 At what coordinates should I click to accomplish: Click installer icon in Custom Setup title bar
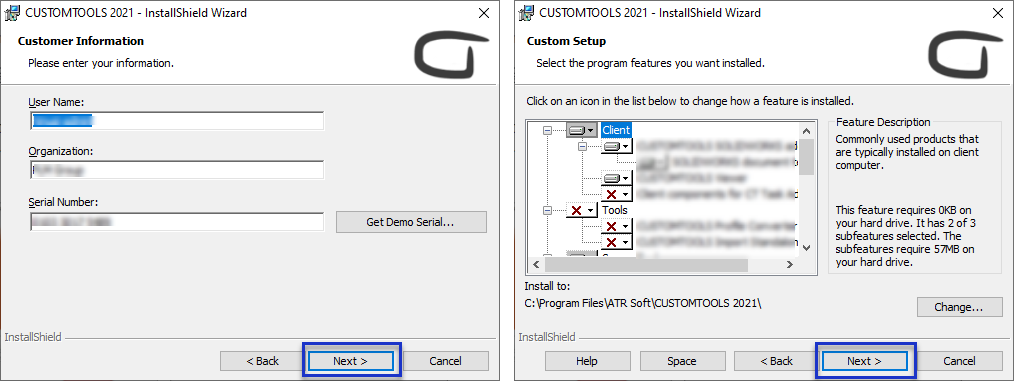click(x=527, y=12)
